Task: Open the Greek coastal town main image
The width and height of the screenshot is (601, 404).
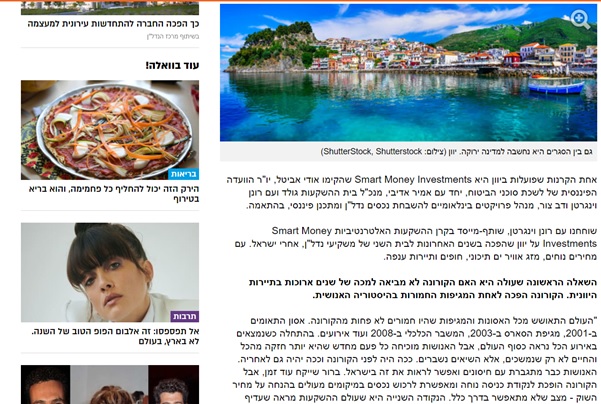Action: pos(408,72)
